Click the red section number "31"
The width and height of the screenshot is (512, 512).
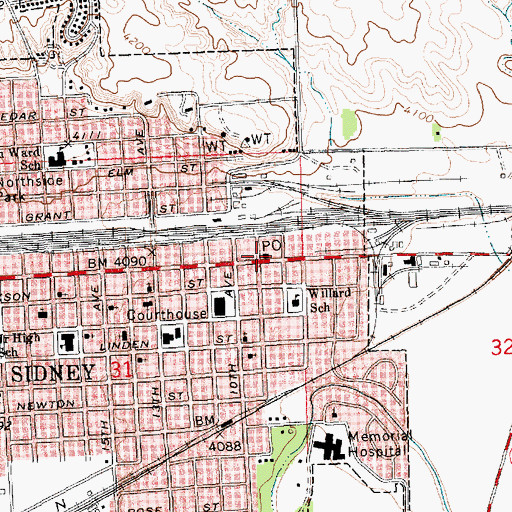pyautogui.click(x=121, y=369)
